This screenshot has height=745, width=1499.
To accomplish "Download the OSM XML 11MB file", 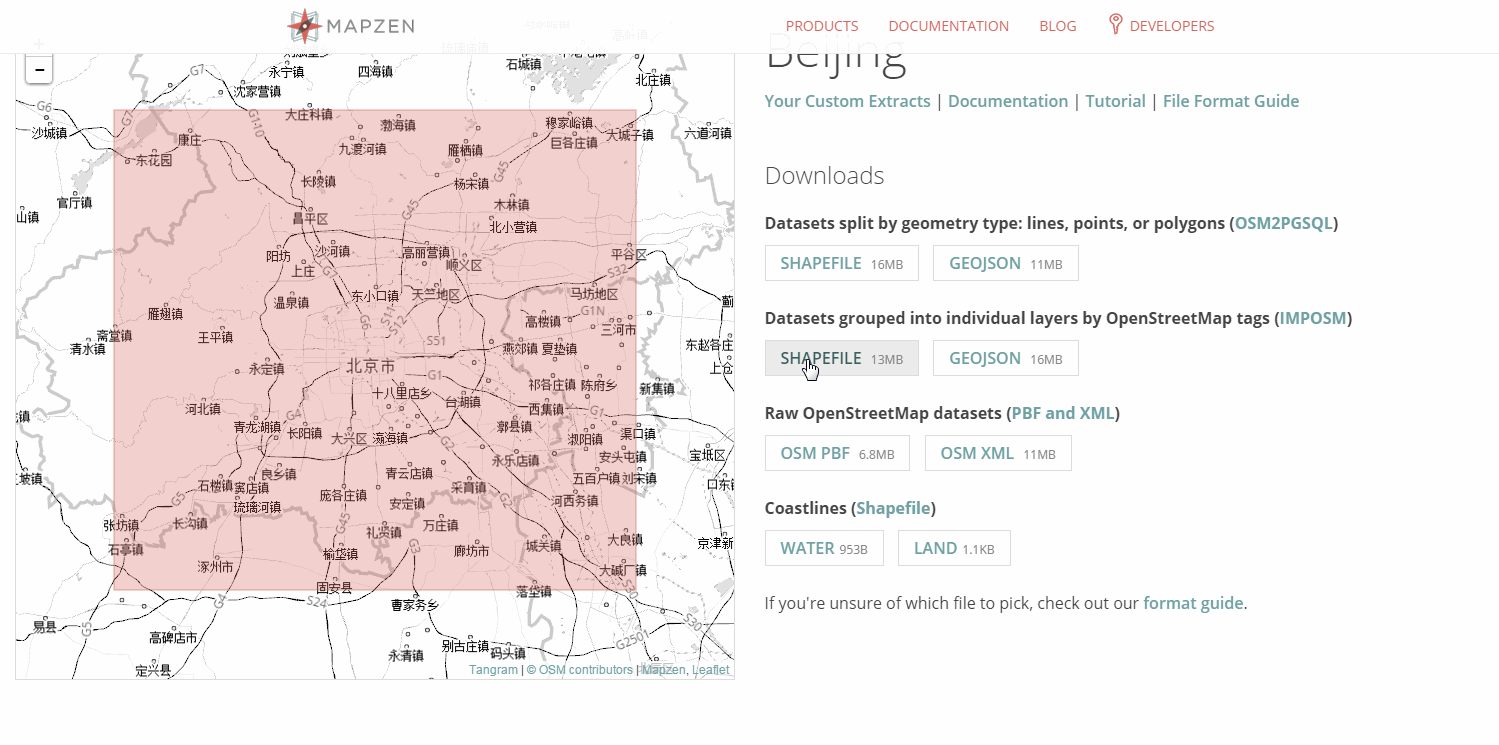I will (998, 453).
